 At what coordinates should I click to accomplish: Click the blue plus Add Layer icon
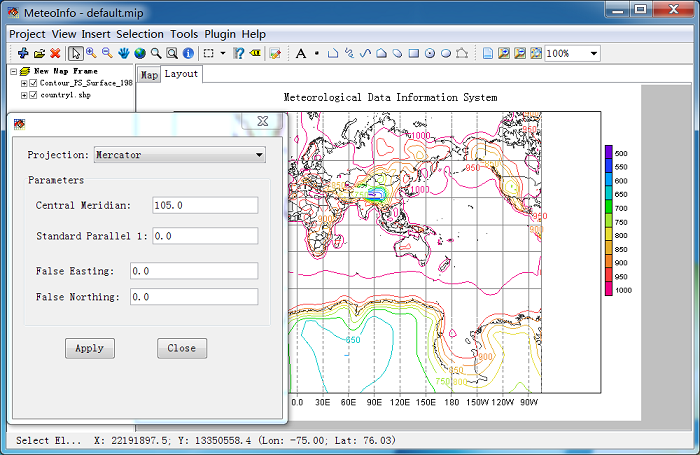(x=23, y=53)
